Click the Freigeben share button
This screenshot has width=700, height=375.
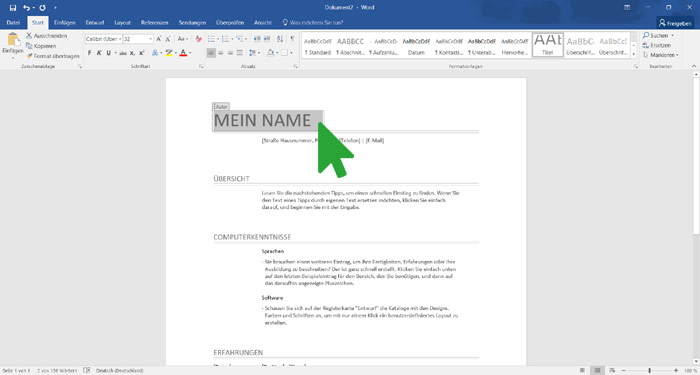[x=675, y=23]
